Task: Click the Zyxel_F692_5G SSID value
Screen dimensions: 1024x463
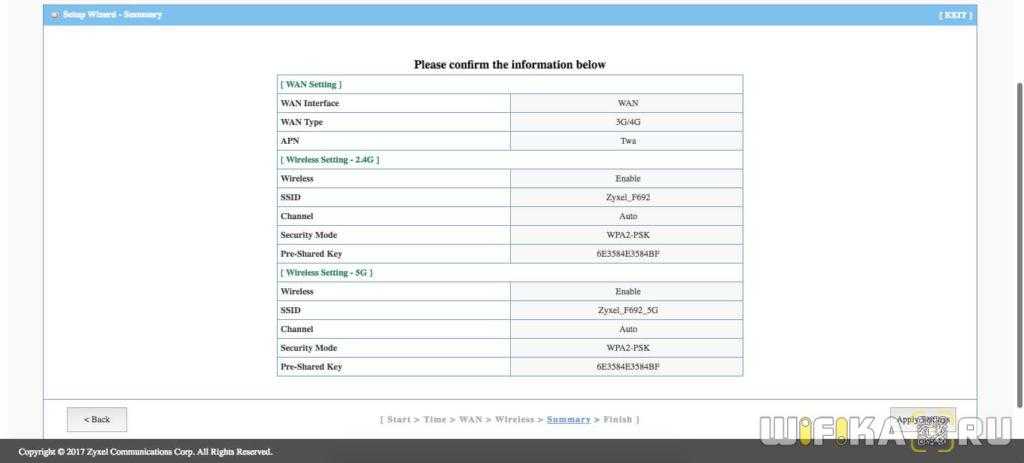Action: click(627, 310)
